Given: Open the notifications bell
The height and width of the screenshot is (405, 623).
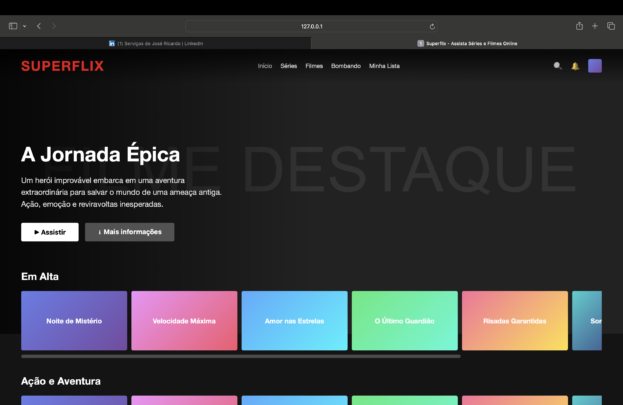Looking at the screenshot, I should [x=575, y=66].
